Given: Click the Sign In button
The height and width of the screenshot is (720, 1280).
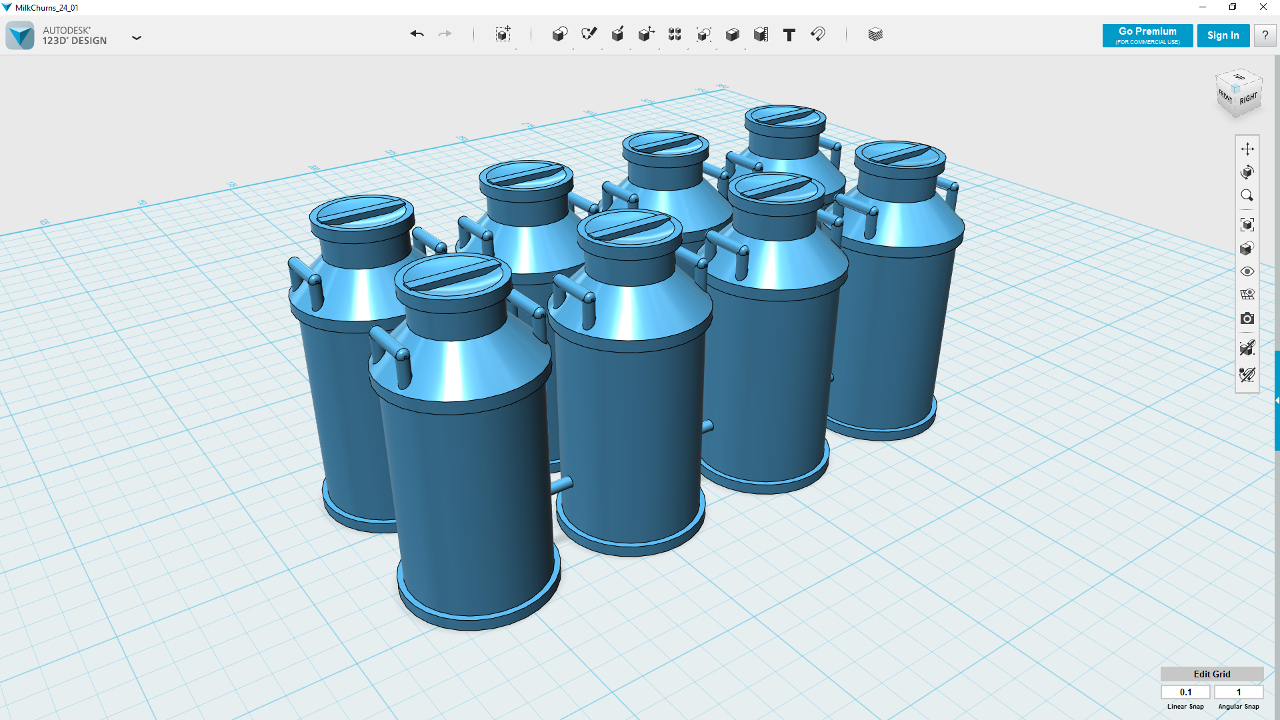Looking at the screenshot, I should [1223, 35].
